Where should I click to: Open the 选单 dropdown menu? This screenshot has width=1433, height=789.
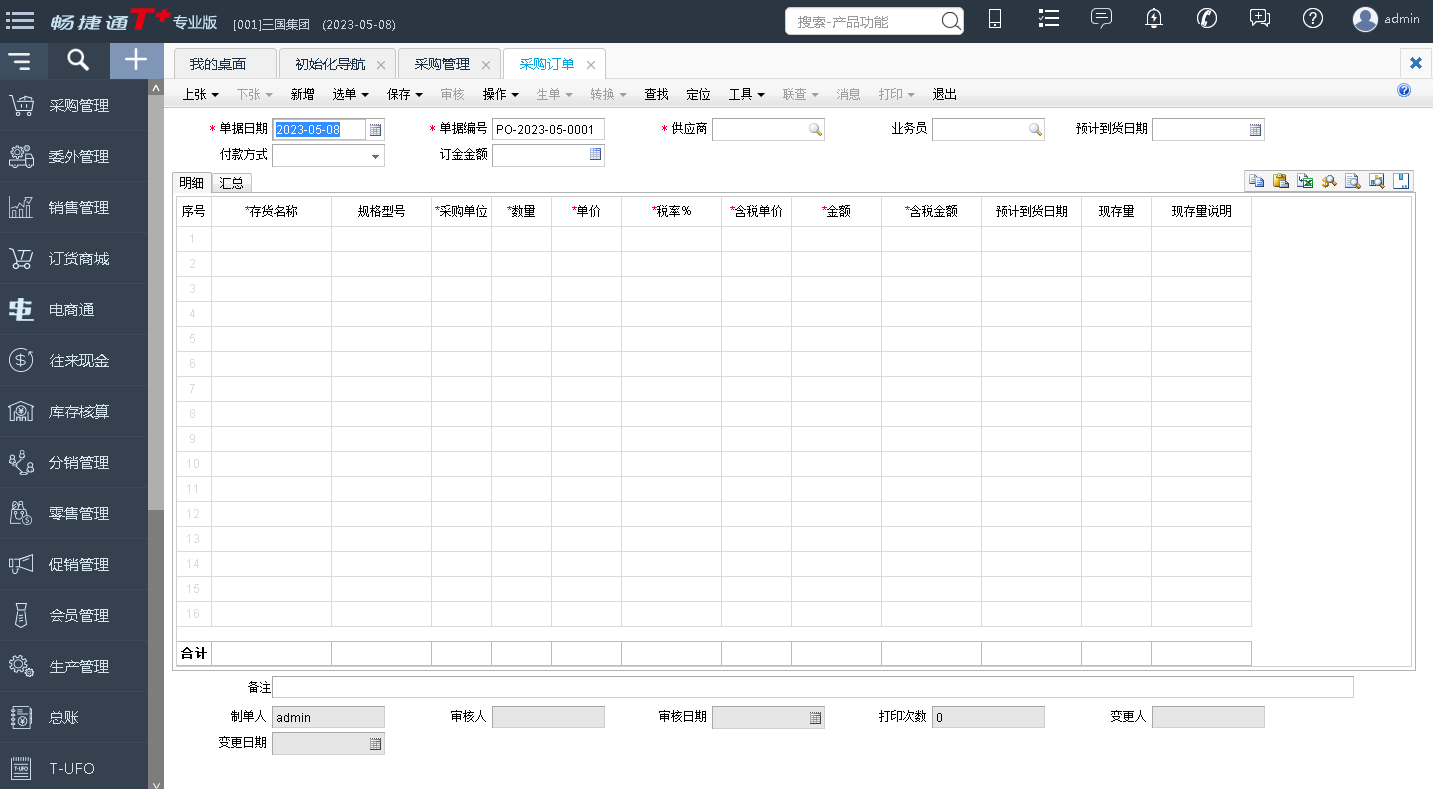(350, 94)
